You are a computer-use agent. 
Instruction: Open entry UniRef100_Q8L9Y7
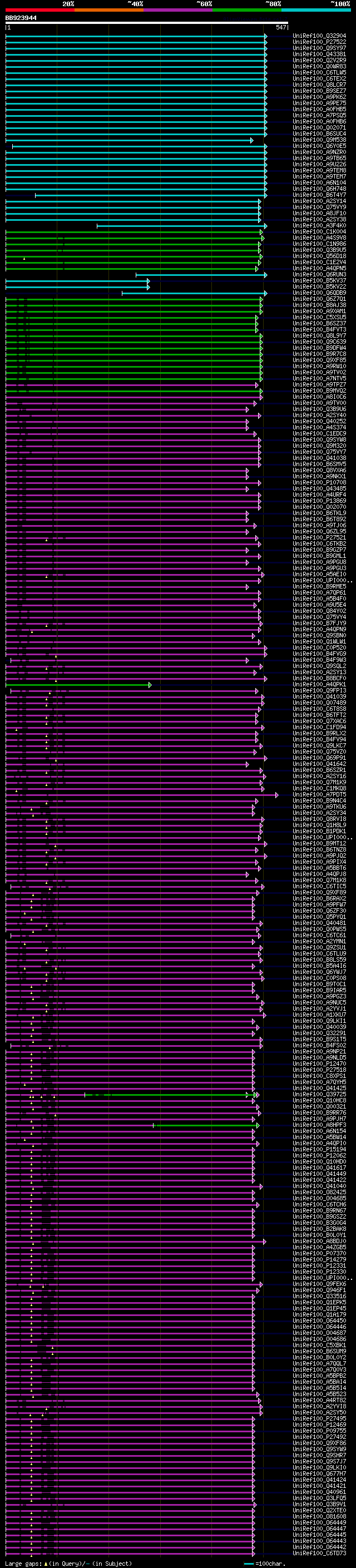tap(319, 336)
